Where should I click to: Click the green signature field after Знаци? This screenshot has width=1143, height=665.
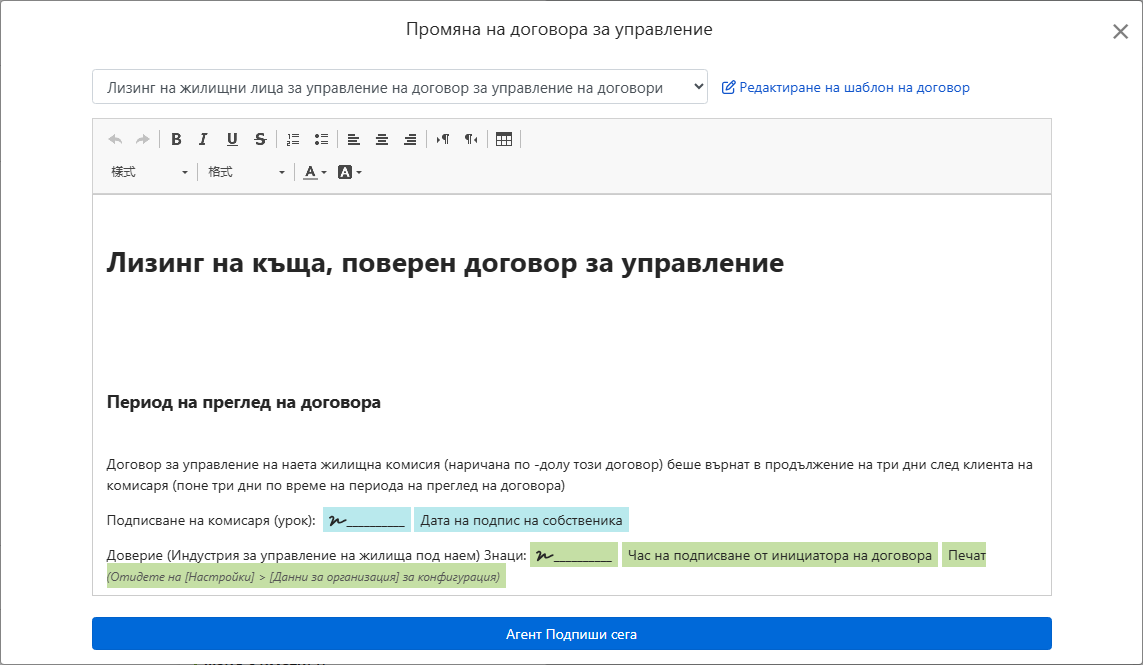[x=574, y=555]
